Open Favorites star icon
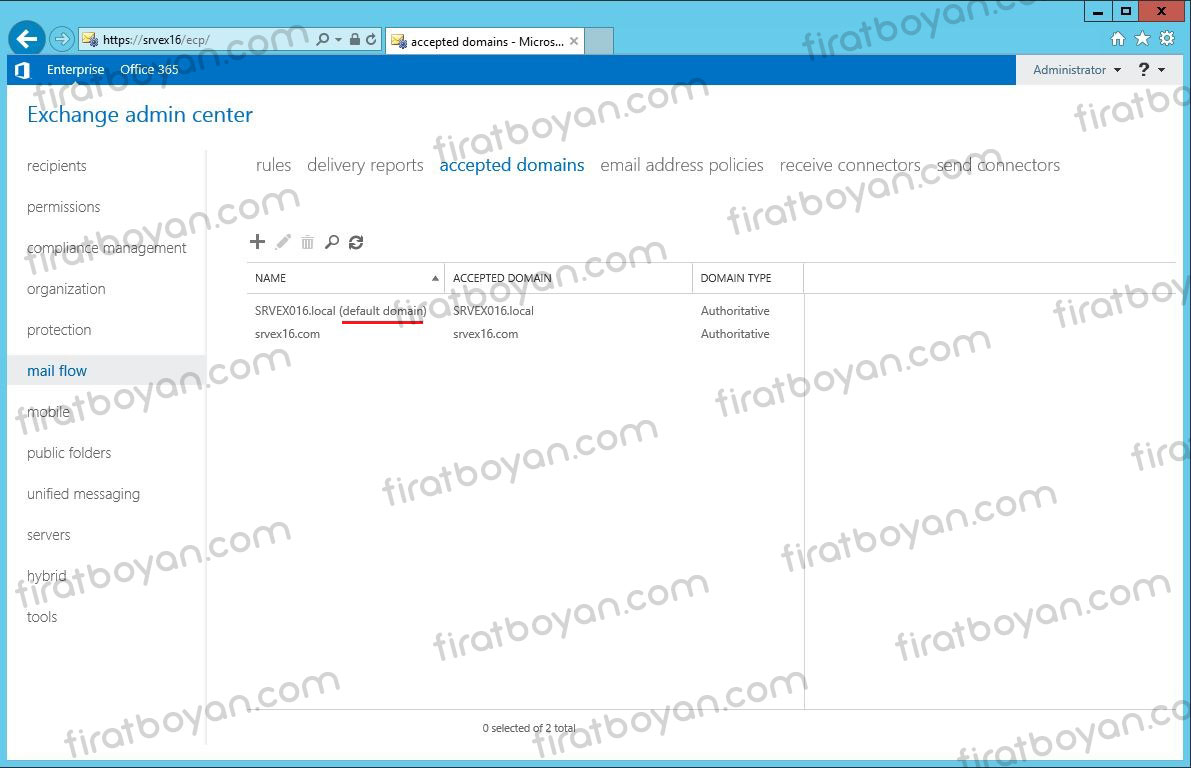The height and width of the screenshot is (768, 1191). 1142,39
